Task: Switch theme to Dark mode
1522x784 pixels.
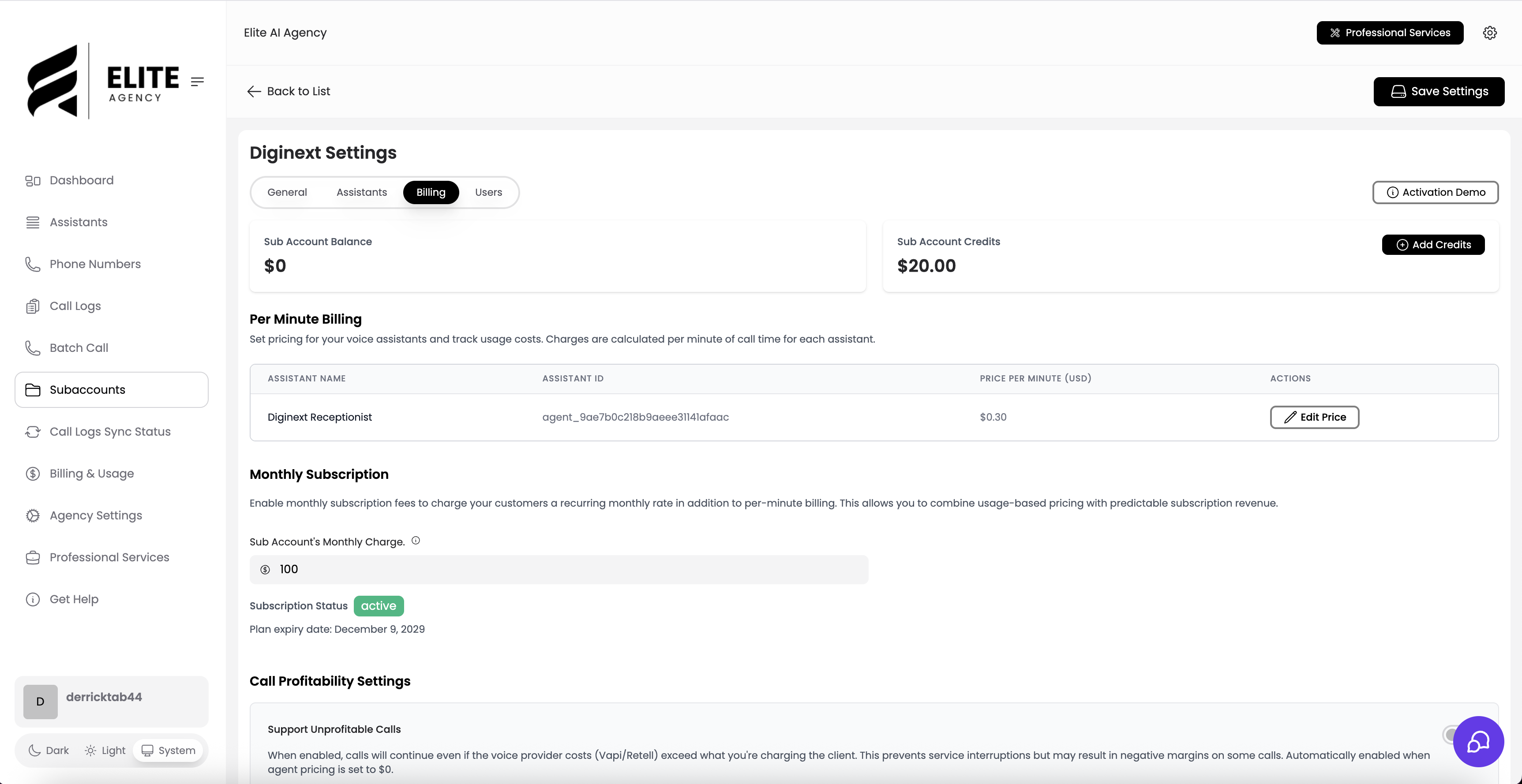Action: 49,750
